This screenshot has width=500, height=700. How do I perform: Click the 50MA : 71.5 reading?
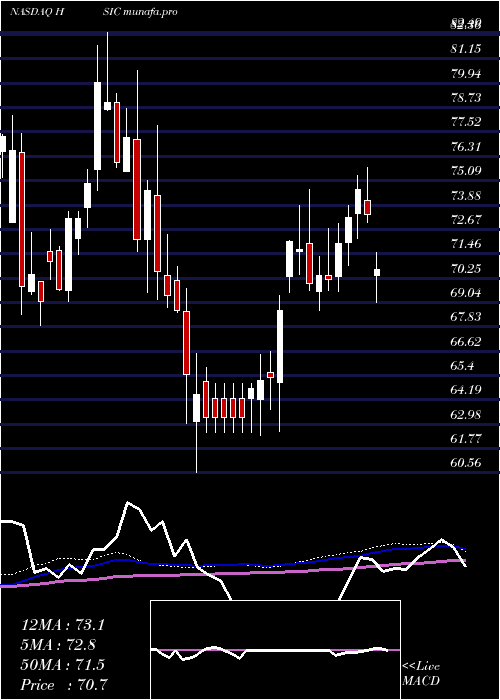(x=62, y=664)
